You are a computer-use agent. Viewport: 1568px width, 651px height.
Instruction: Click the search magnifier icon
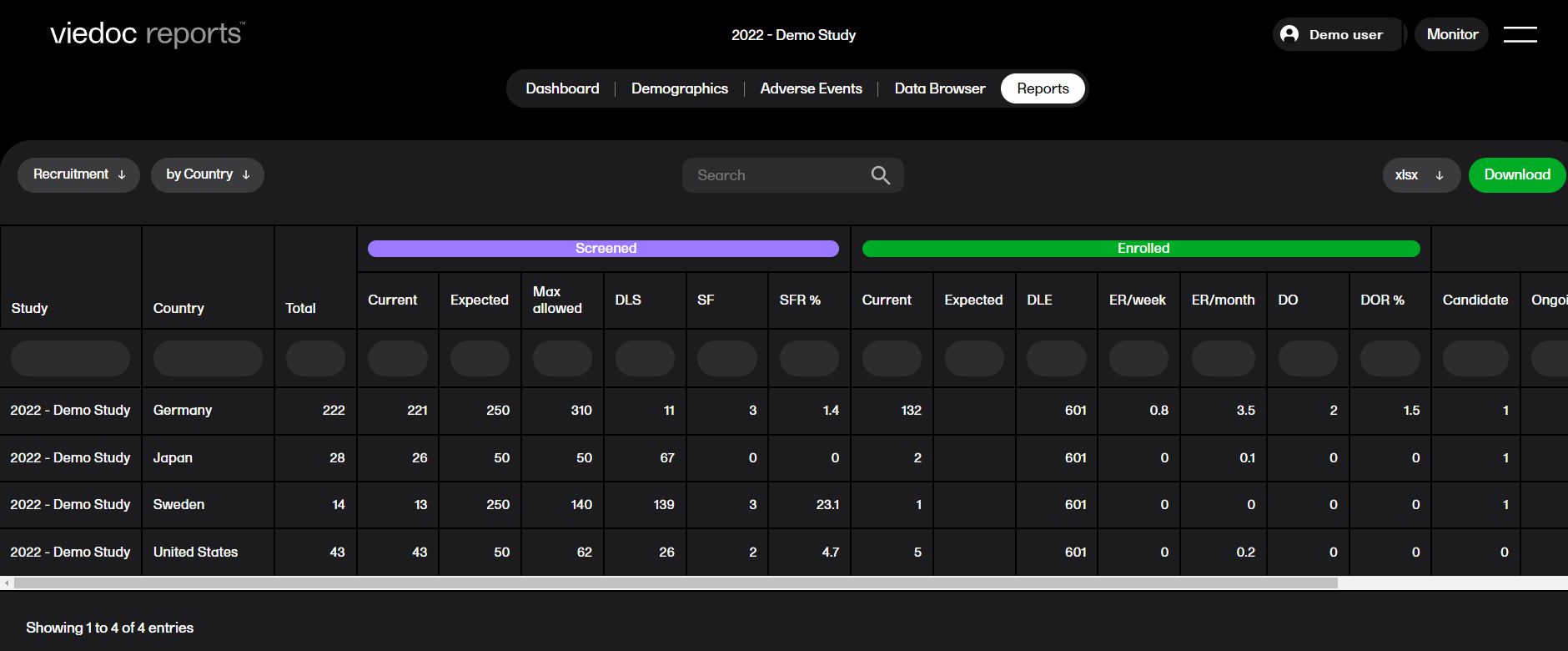pyautogui.click(x=880, y=175)
